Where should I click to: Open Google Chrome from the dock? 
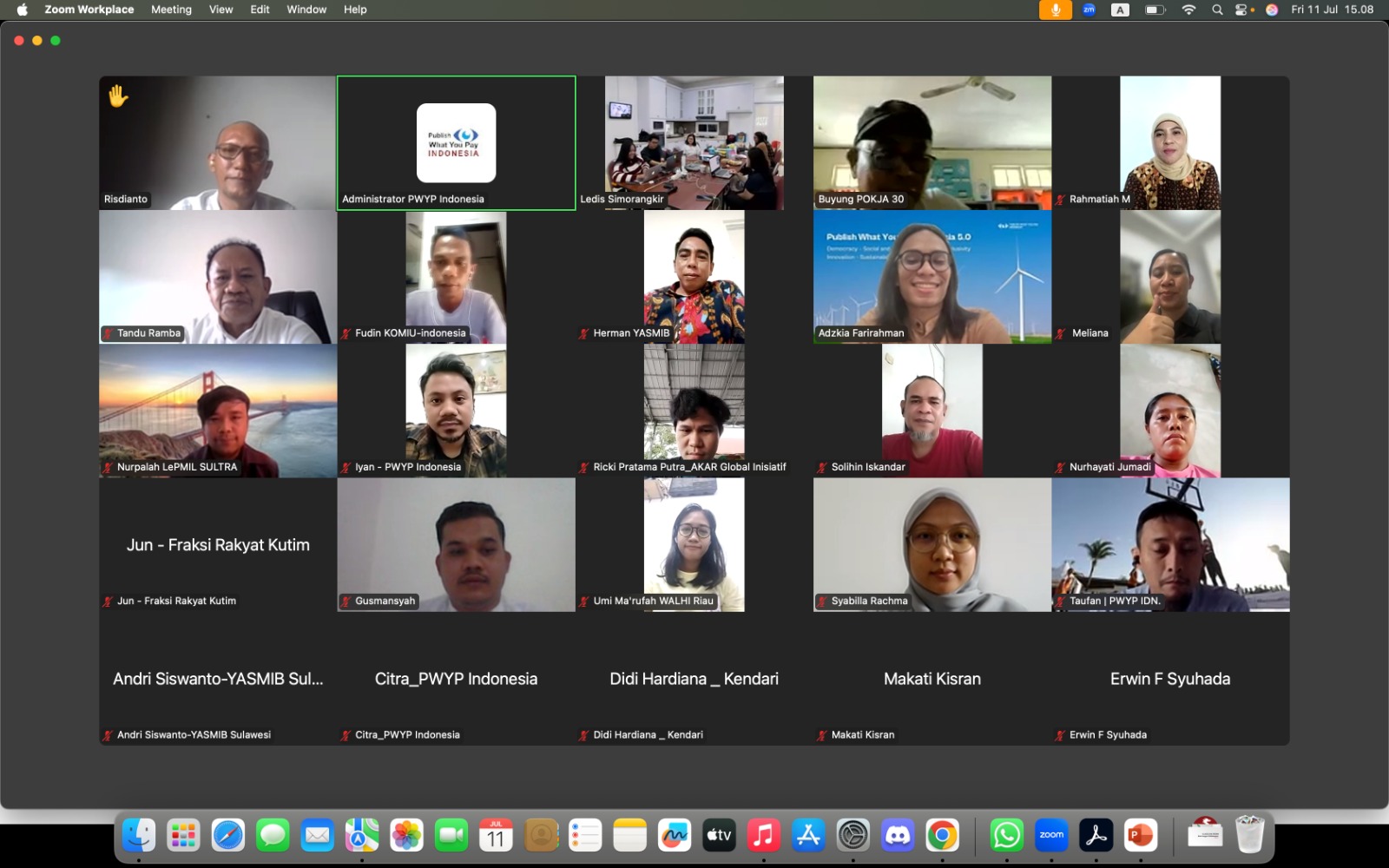942,836
